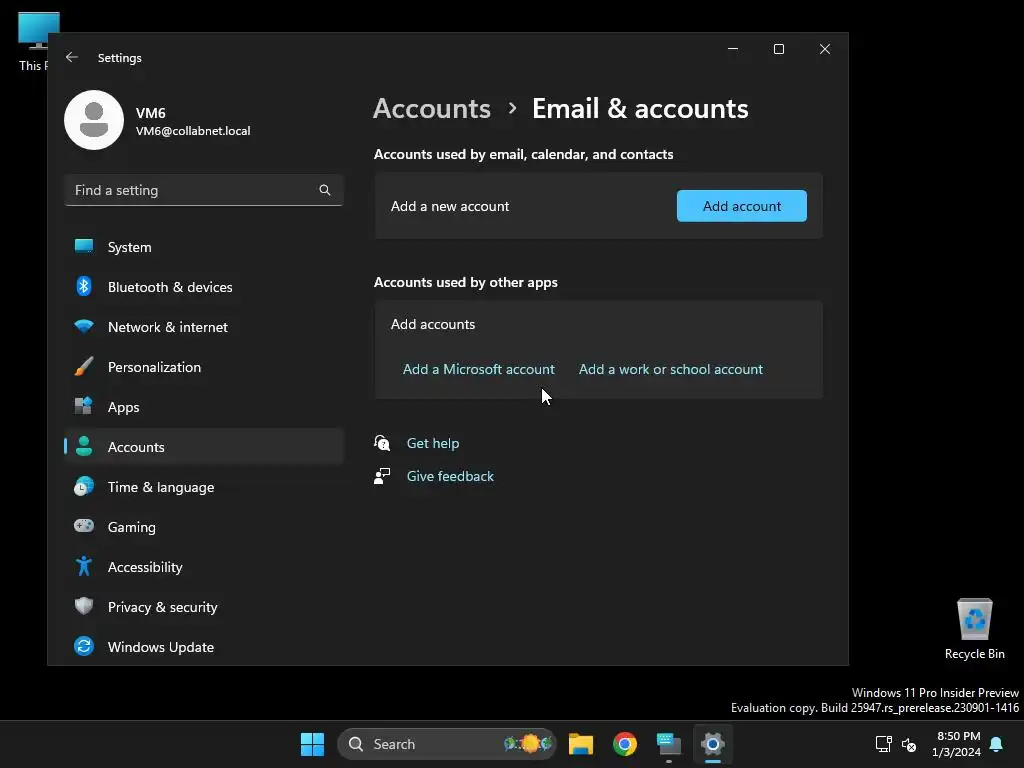
Task: Open the network display tray icon
Action: (884, 744)
